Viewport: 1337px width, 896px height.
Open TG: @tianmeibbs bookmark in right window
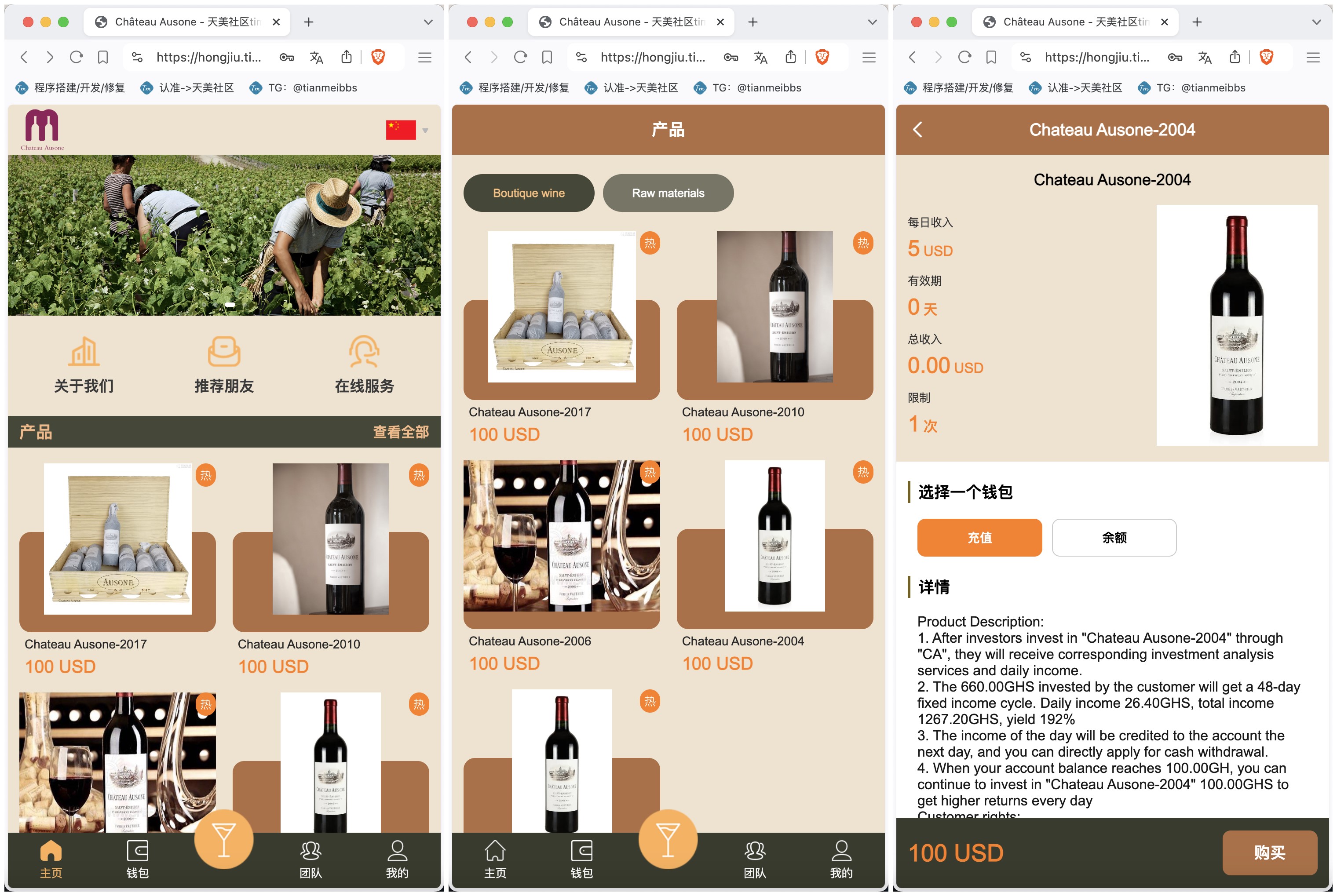point(1191,87)
